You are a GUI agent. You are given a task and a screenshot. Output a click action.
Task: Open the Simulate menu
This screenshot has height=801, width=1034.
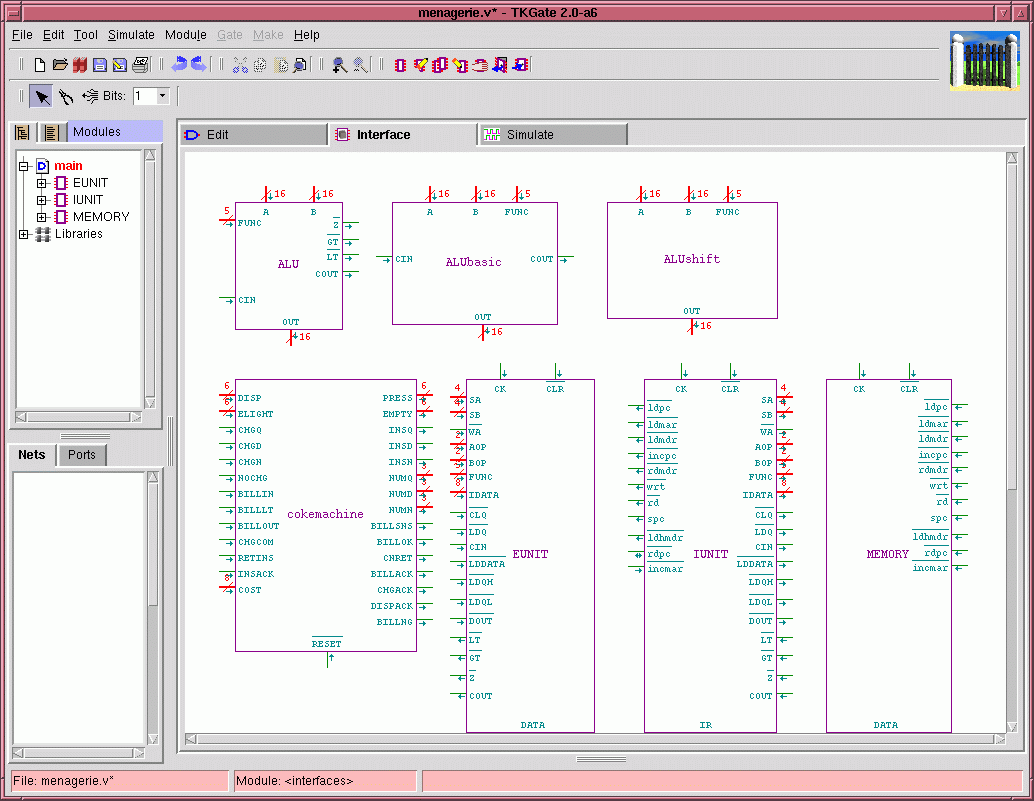[131, 35]
